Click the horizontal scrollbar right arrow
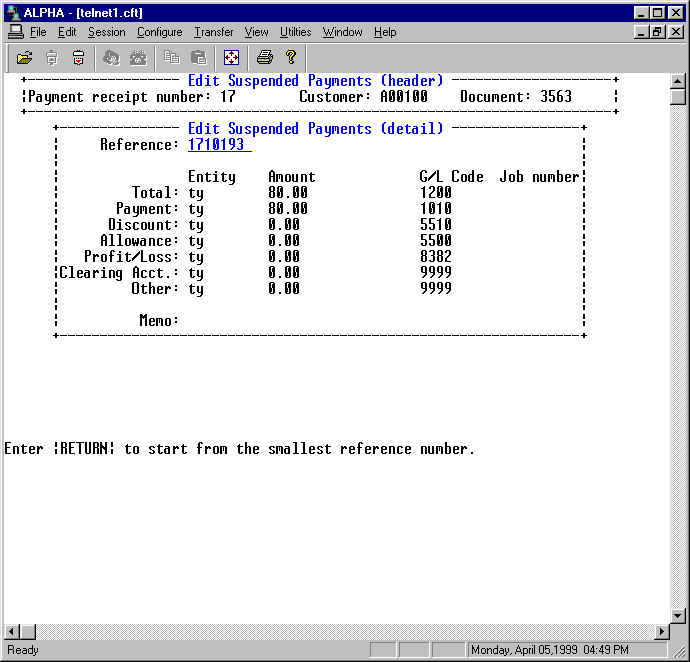 pos(661,632)
